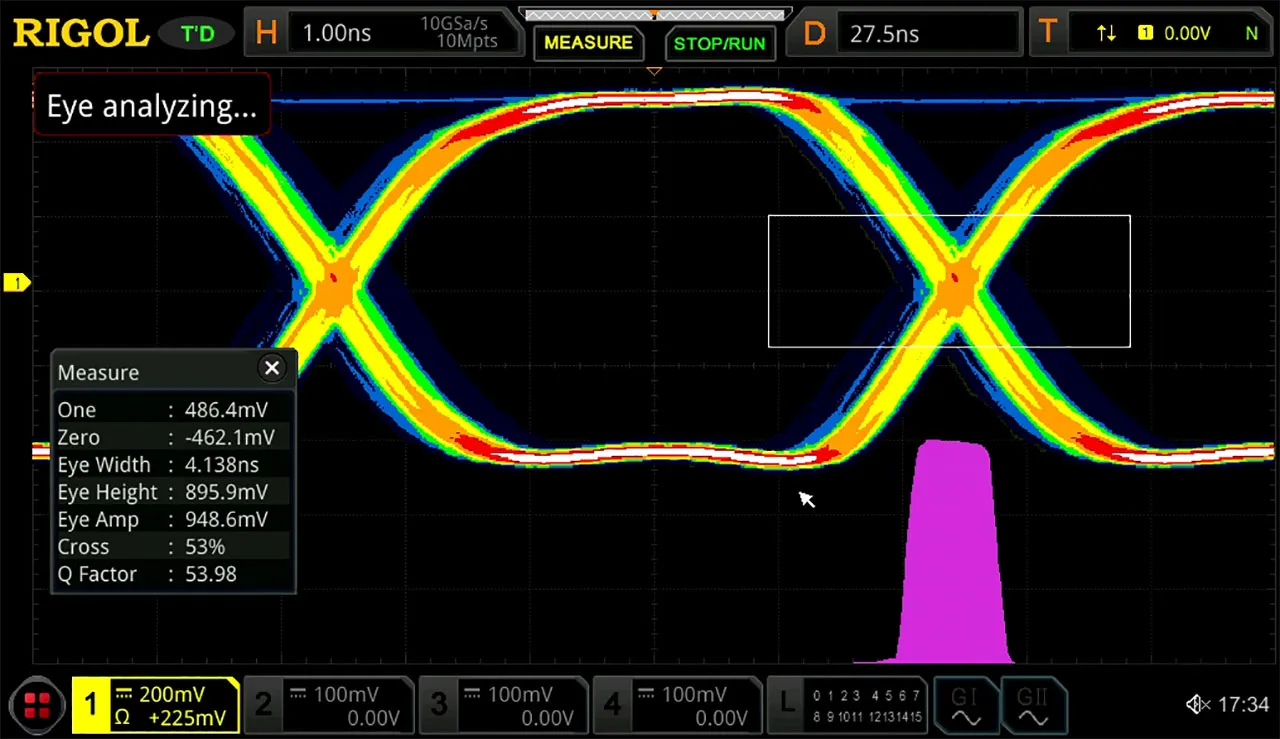Open the logic analyzer L channel panel

coord(845,705)
